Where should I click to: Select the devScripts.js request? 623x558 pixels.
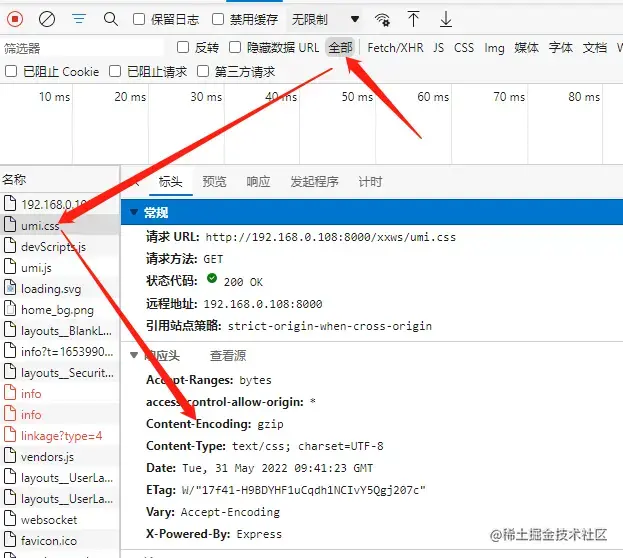(x=60, y=246)
